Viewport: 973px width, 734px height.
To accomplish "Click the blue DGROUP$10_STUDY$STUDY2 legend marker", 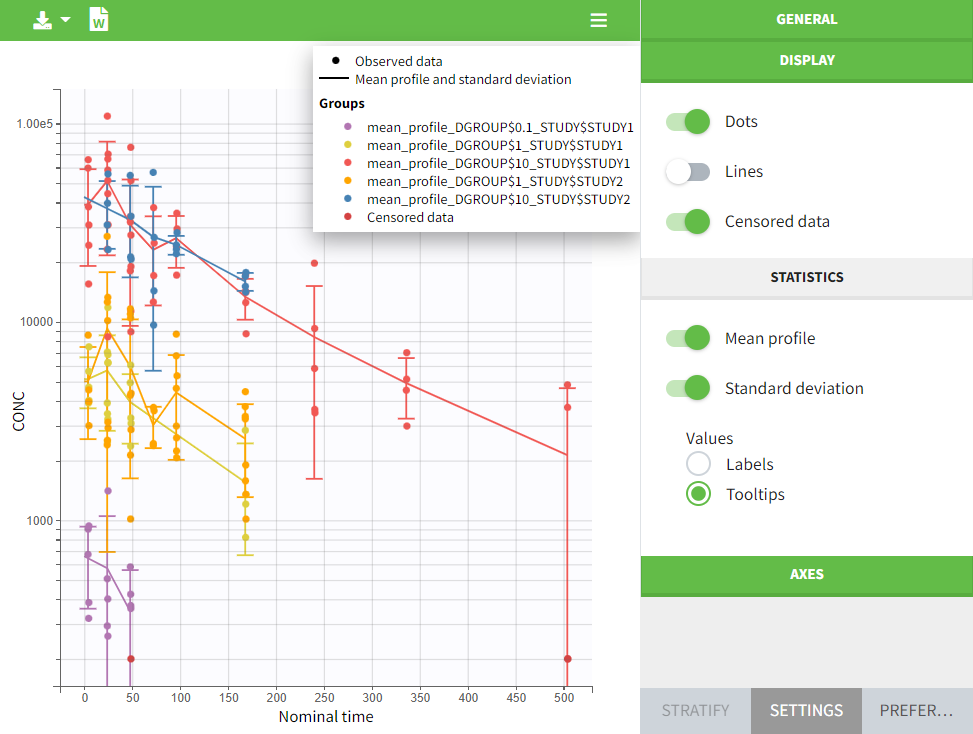I will click(x=348, y=199).
